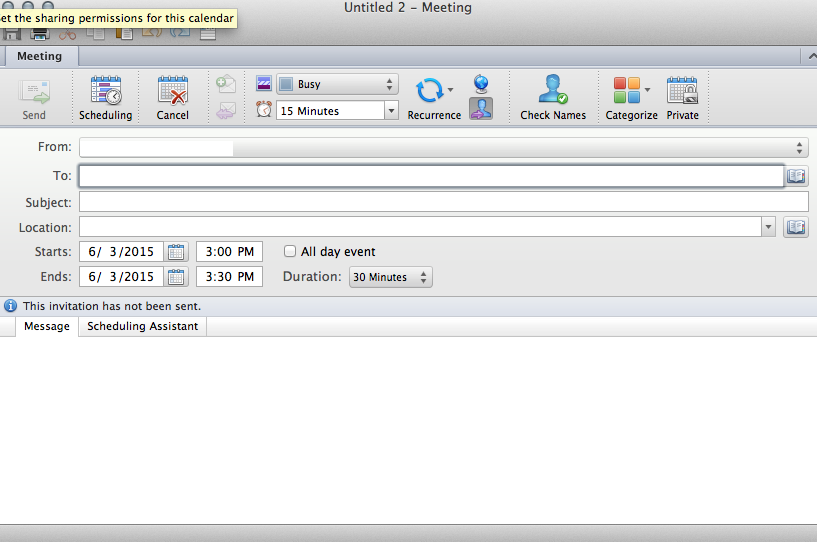Click the Send envelope icon

34,92
